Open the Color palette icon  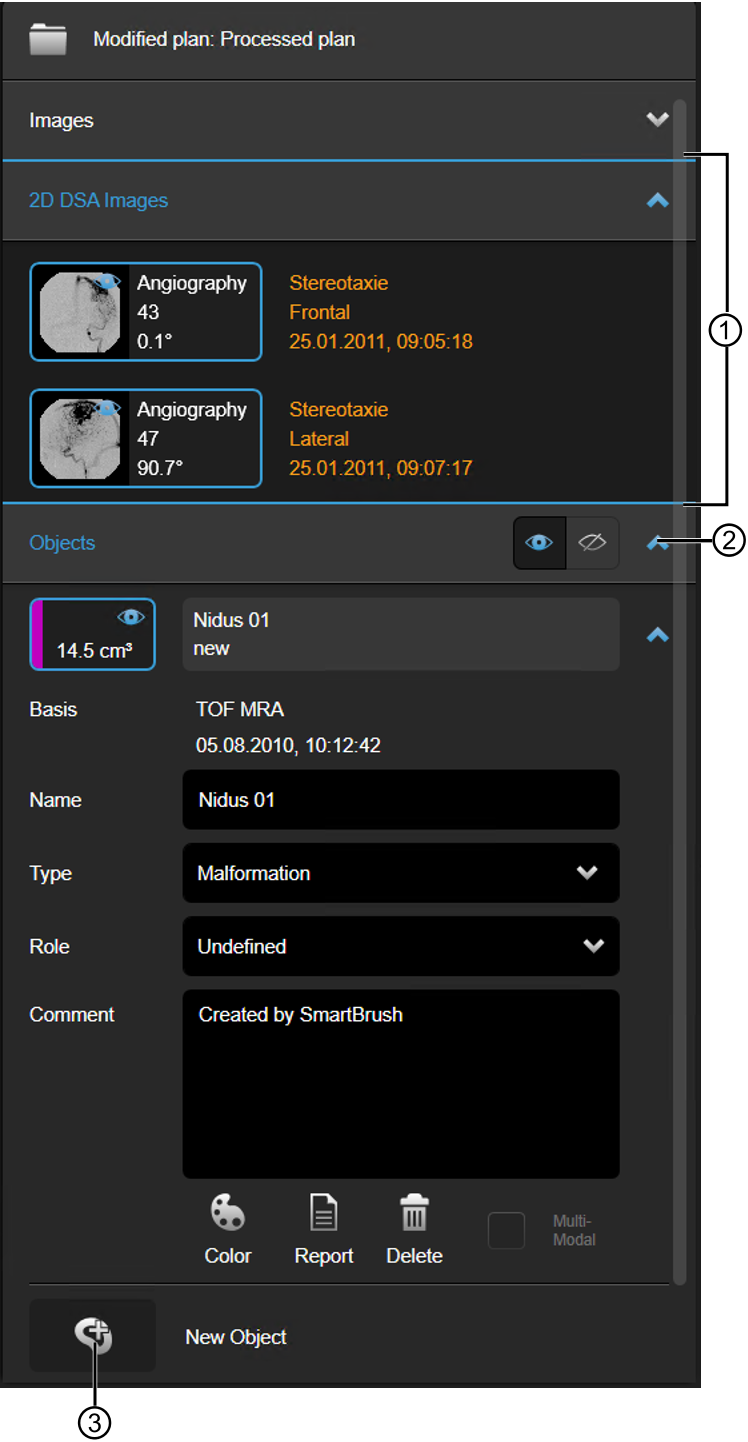pyautogui.click(x=228, y=1215)
